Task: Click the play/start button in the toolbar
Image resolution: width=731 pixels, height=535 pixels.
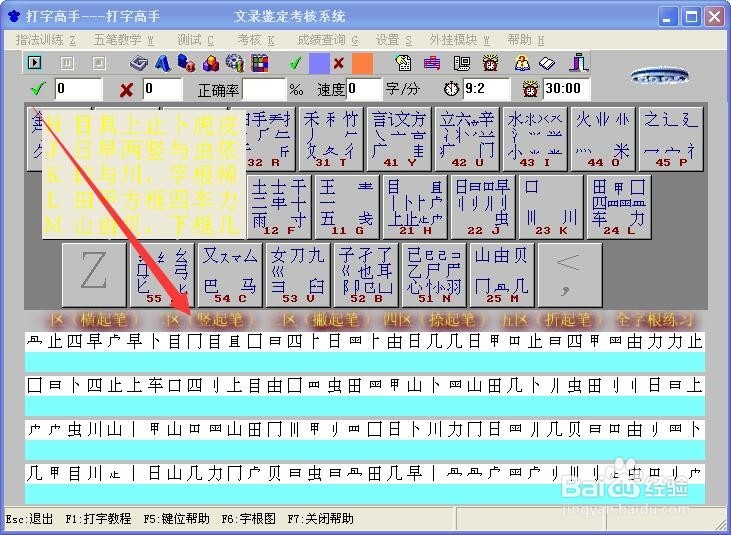Action: click(34, 62)
